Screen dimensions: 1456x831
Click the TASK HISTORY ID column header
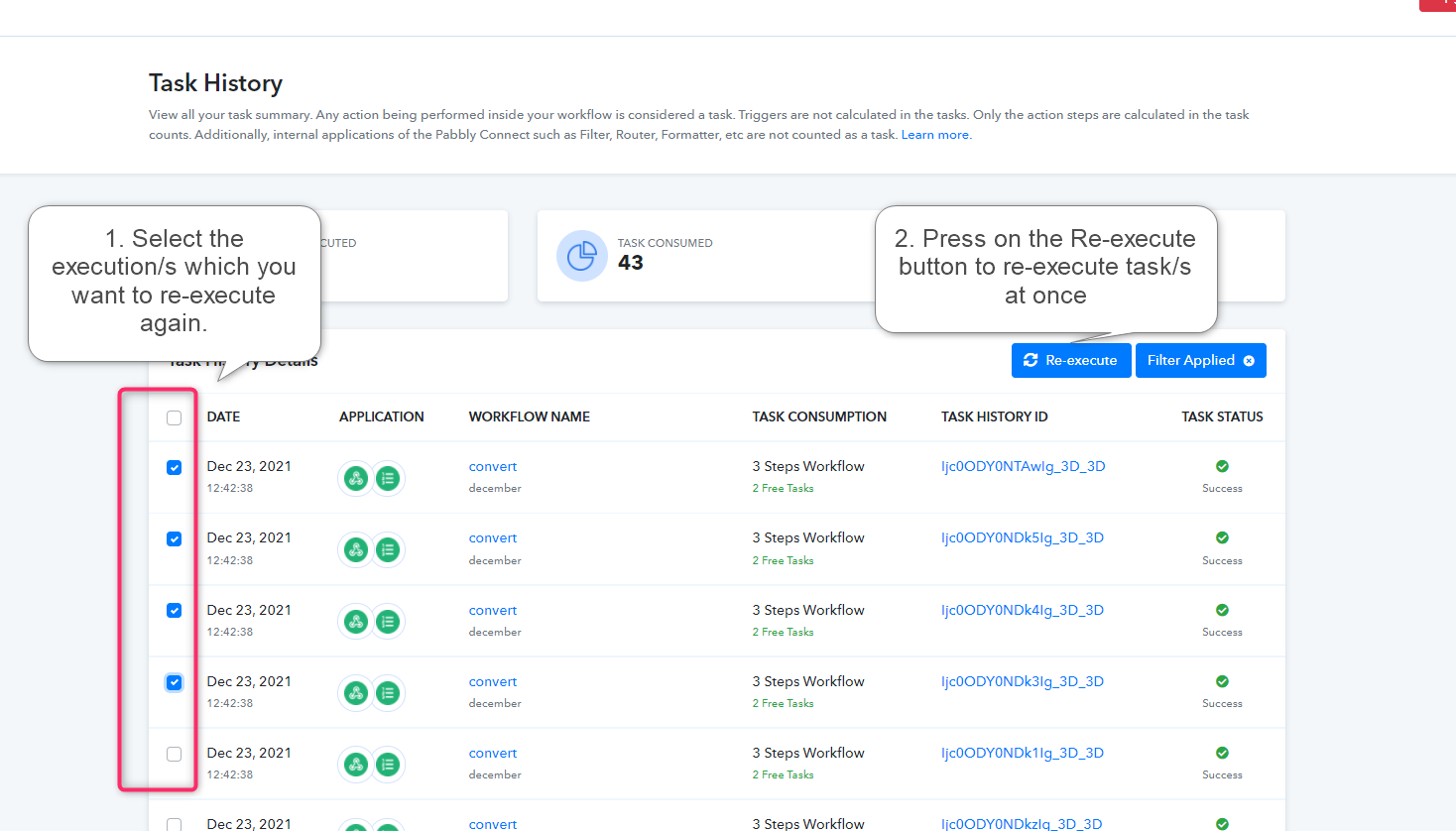995,416
